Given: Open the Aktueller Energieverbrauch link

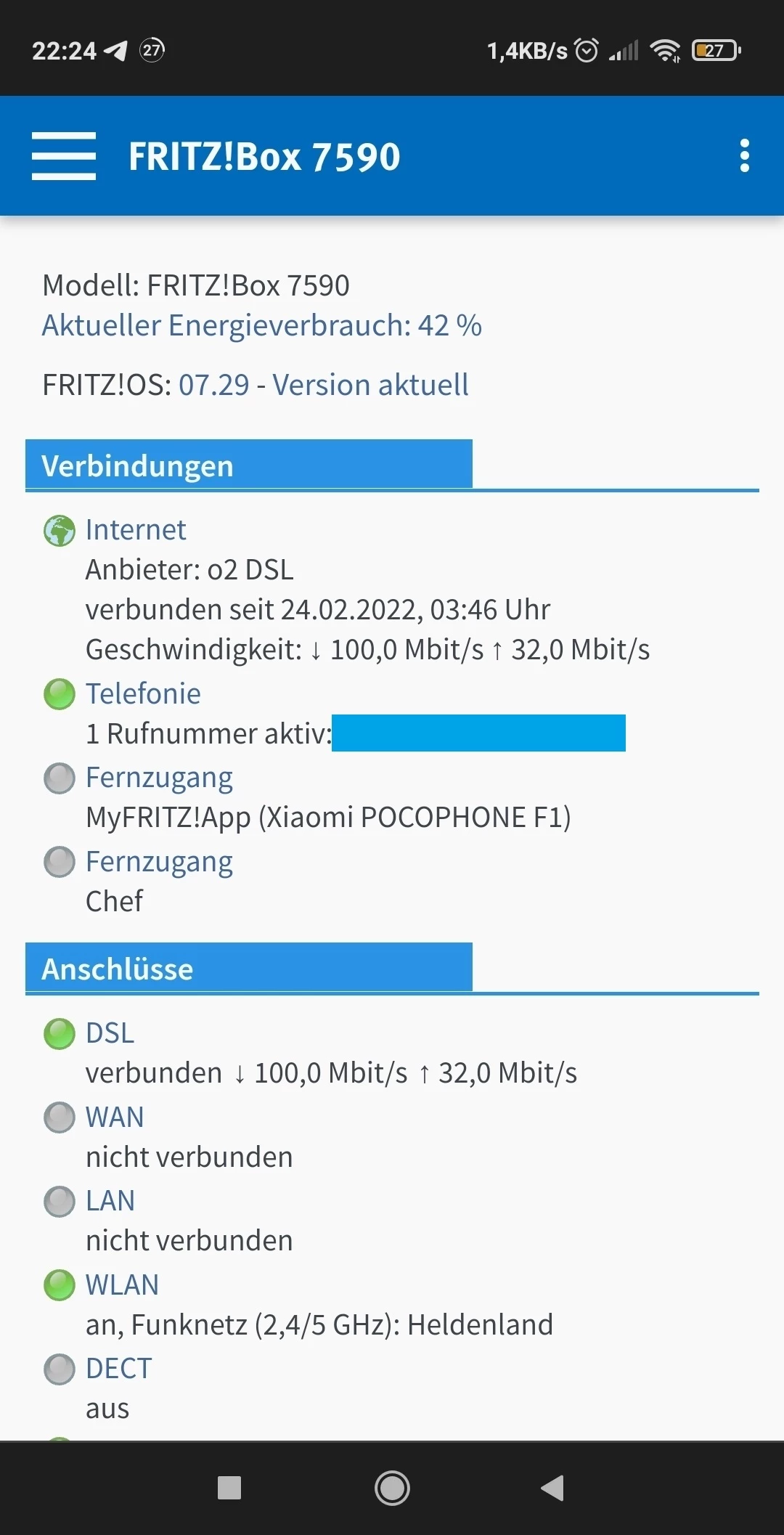Looking at the screenshot, I should [261, 325].
